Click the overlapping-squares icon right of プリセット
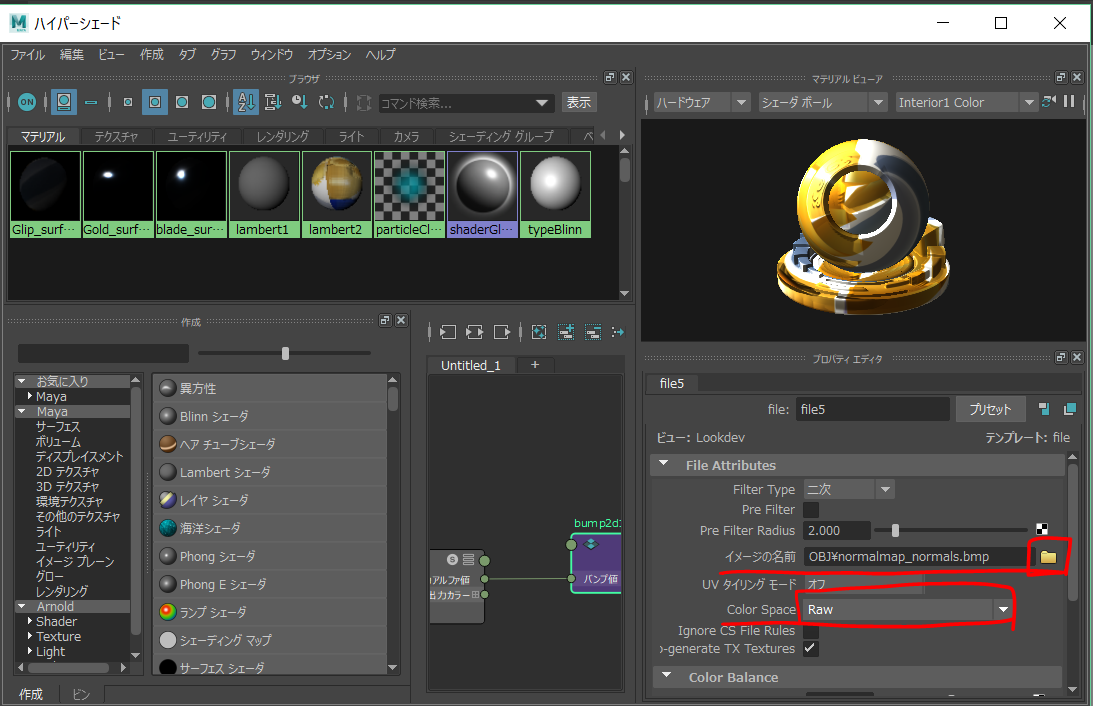Screen dimensions: 1093x706 tap(1069, 409)
